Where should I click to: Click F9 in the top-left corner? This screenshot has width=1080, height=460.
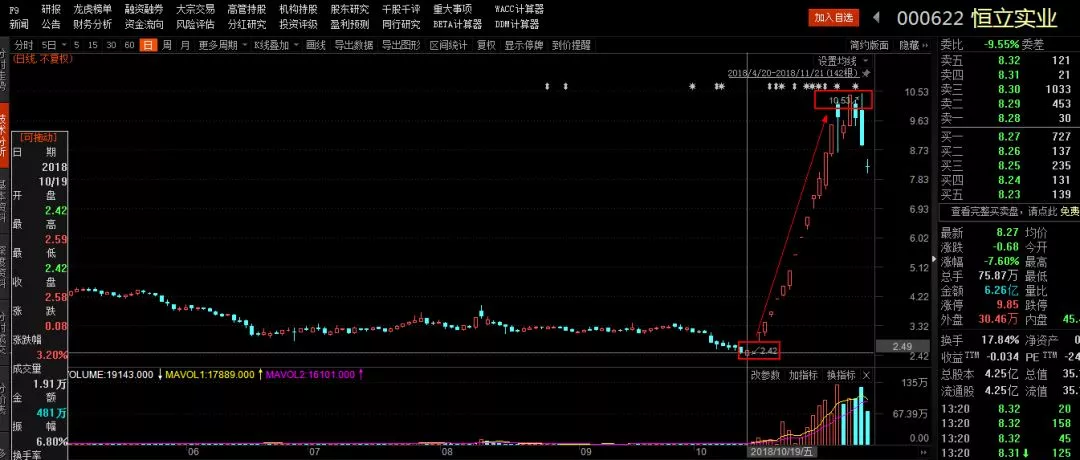point(14,10)
